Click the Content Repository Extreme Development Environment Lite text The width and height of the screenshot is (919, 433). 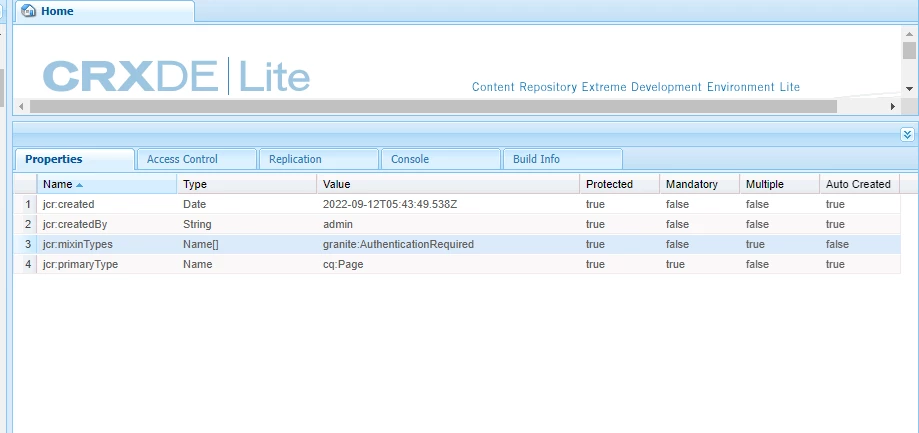636,87
